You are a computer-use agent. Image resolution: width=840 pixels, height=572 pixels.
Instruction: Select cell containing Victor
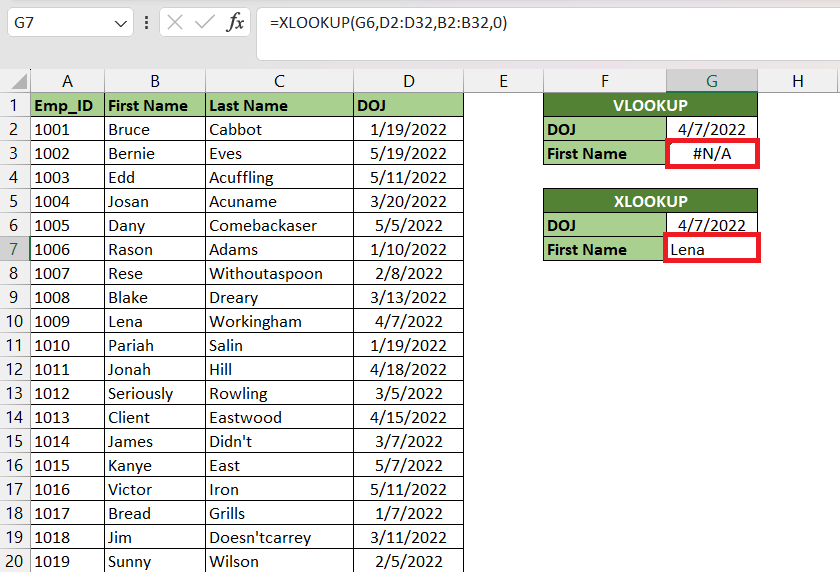tap(155, 489)
